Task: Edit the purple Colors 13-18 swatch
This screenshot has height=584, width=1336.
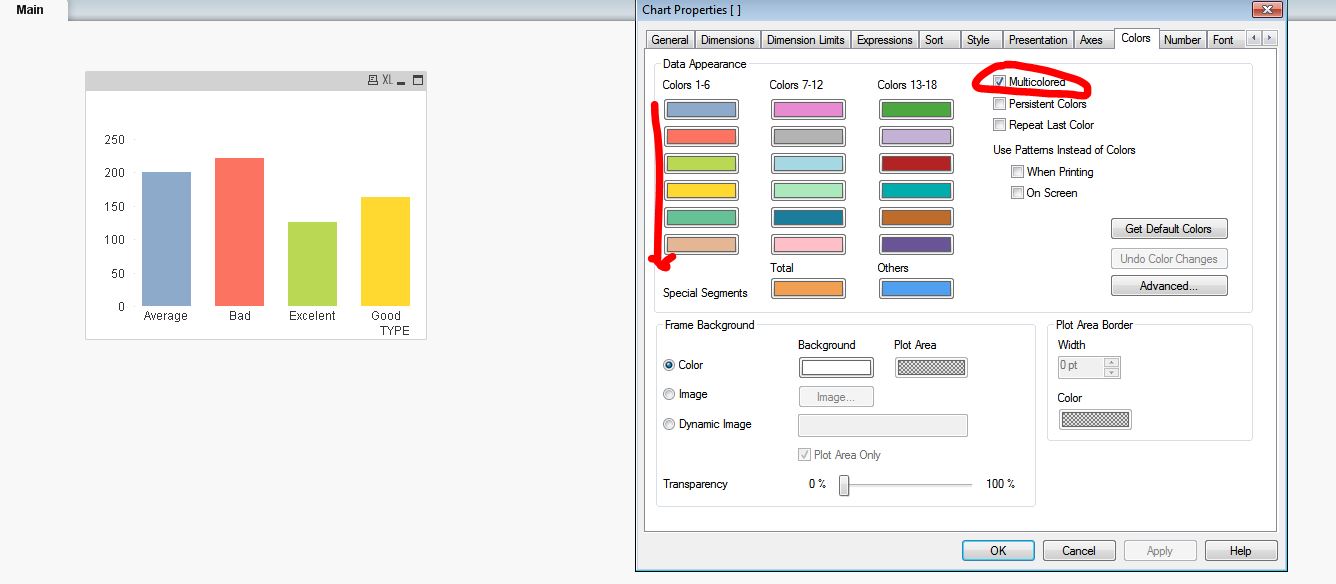Action: [x=916, y=244]
